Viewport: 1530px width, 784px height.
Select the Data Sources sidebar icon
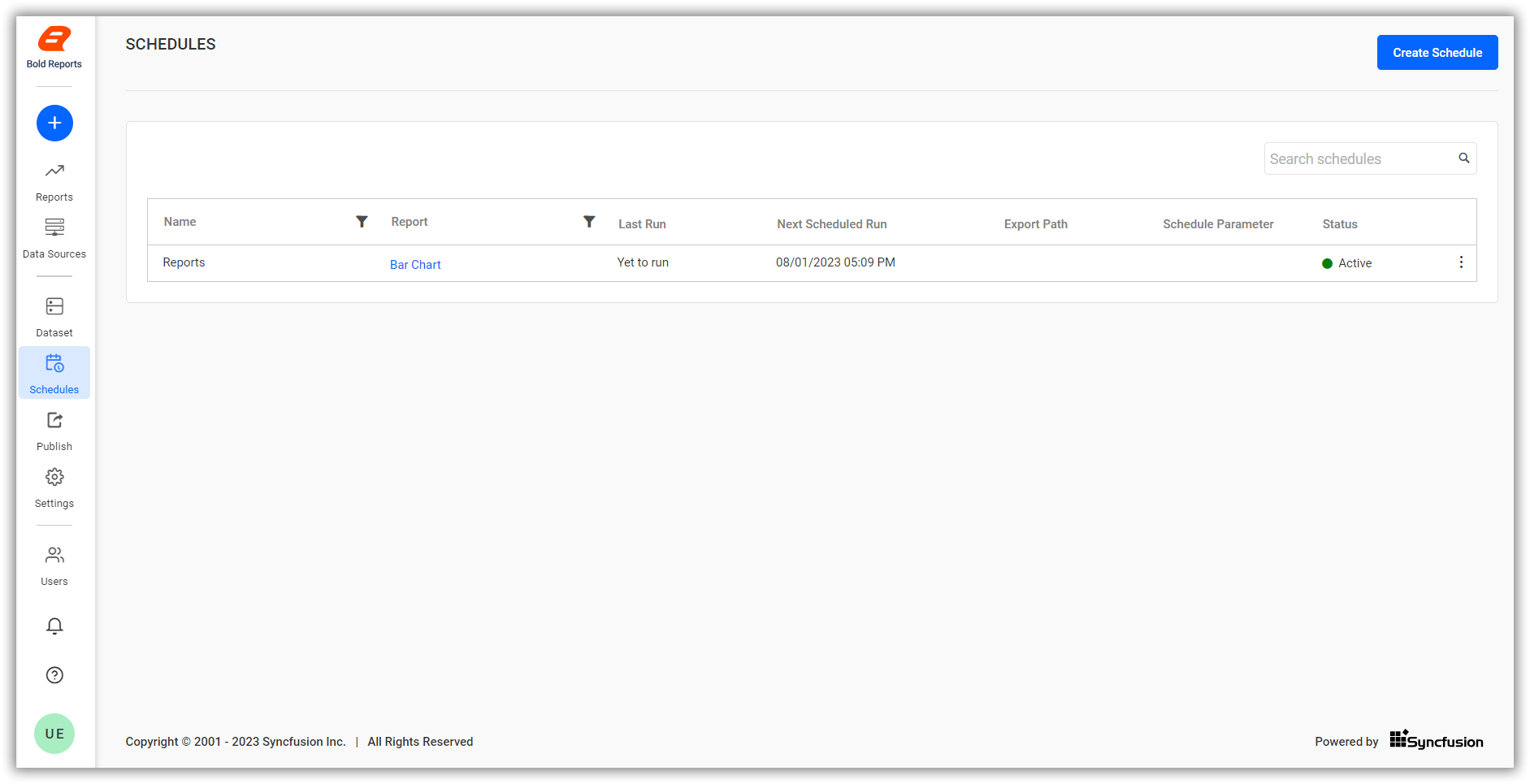pos(54,227)
